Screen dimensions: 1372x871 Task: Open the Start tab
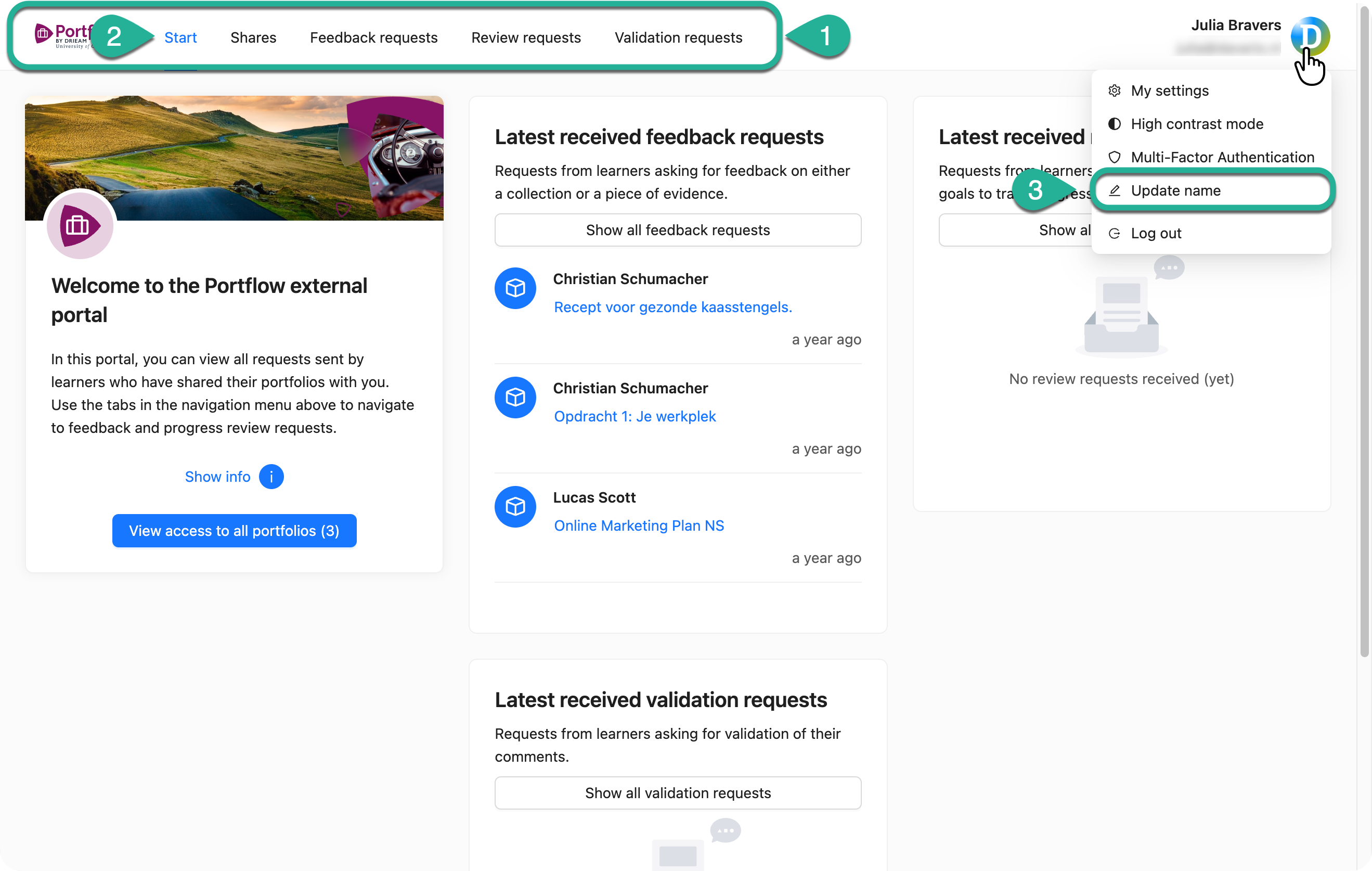[180, 37]
